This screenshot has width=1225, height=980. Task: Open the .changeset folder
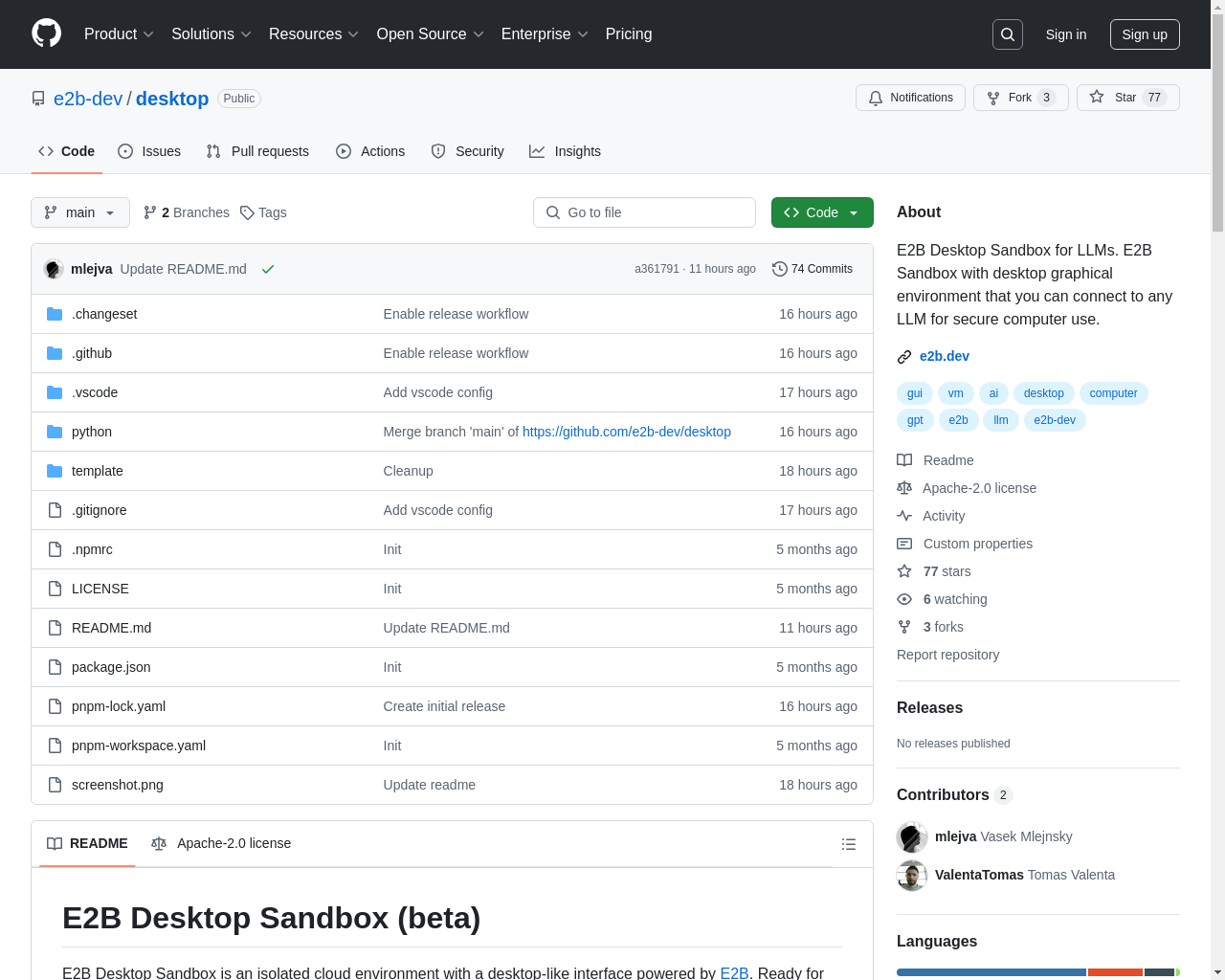[104, 314]
